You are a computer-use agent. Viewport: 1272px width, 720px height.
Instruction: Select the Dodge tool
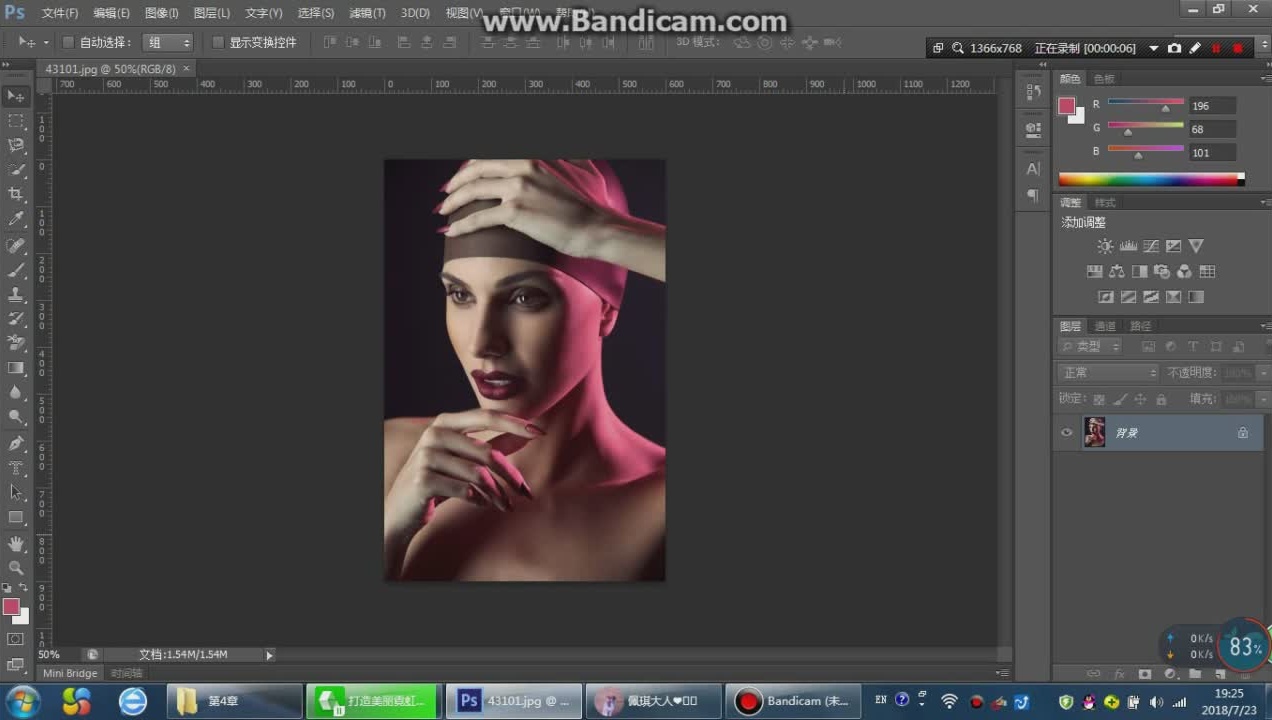(16, 417)
